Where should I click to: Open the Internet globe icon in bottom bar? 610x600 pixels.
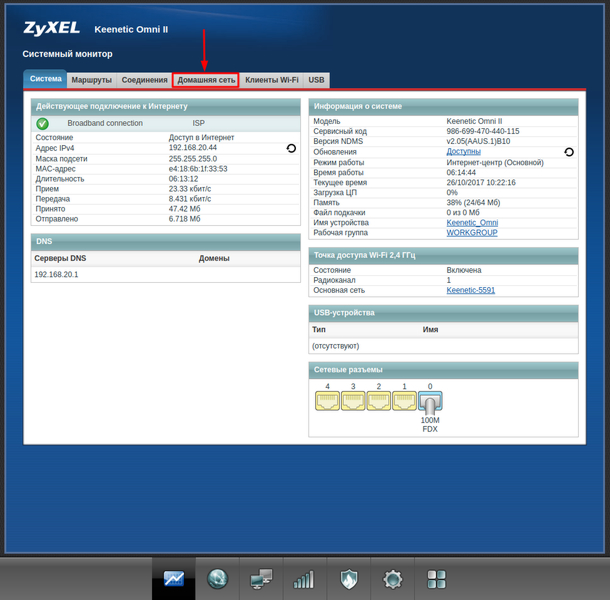(217, 579)
